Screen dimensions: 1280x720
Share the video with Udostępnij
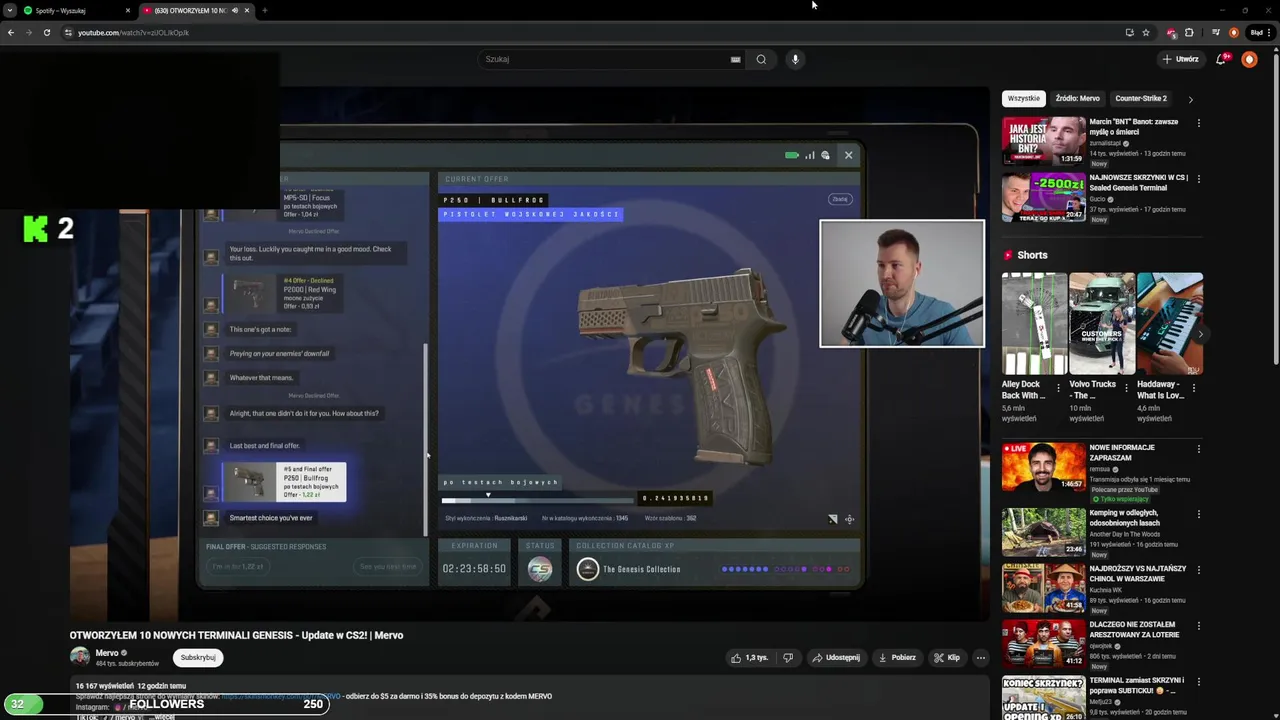tap(836, 657)
